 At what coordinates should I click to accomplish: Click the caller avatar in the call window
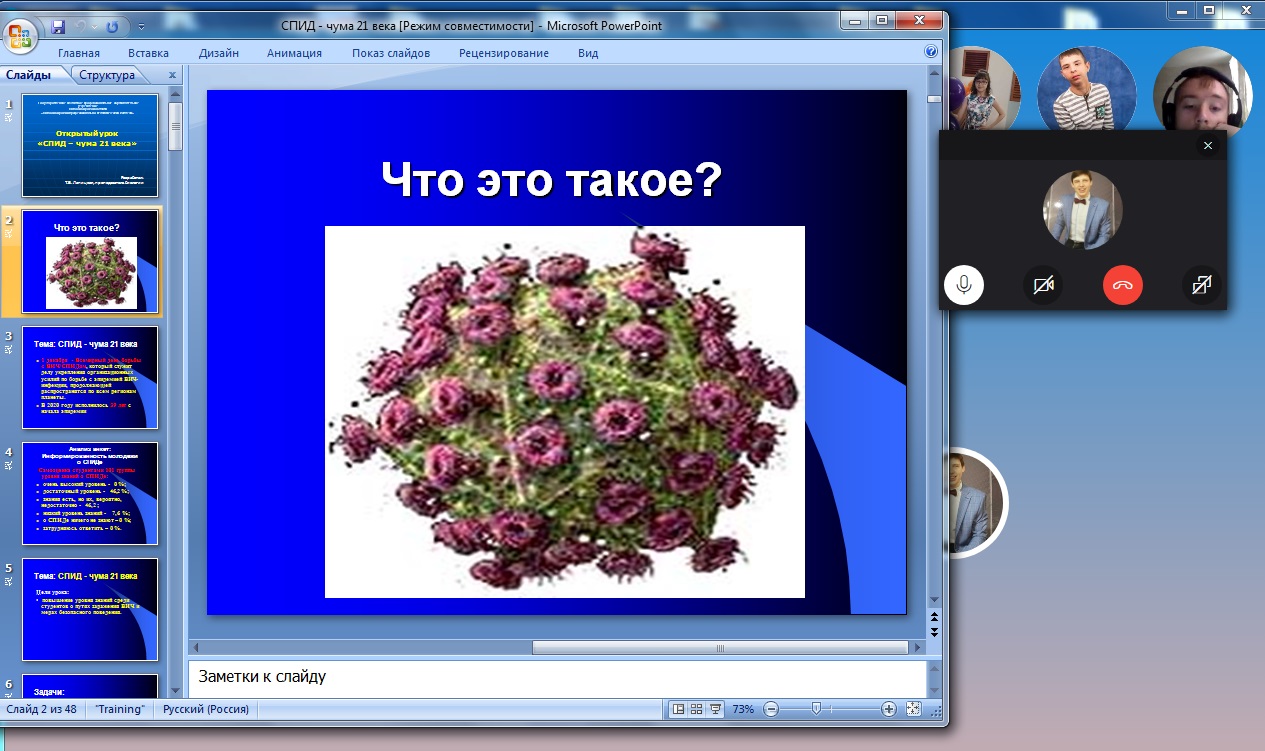click(x=1083, y=208)
